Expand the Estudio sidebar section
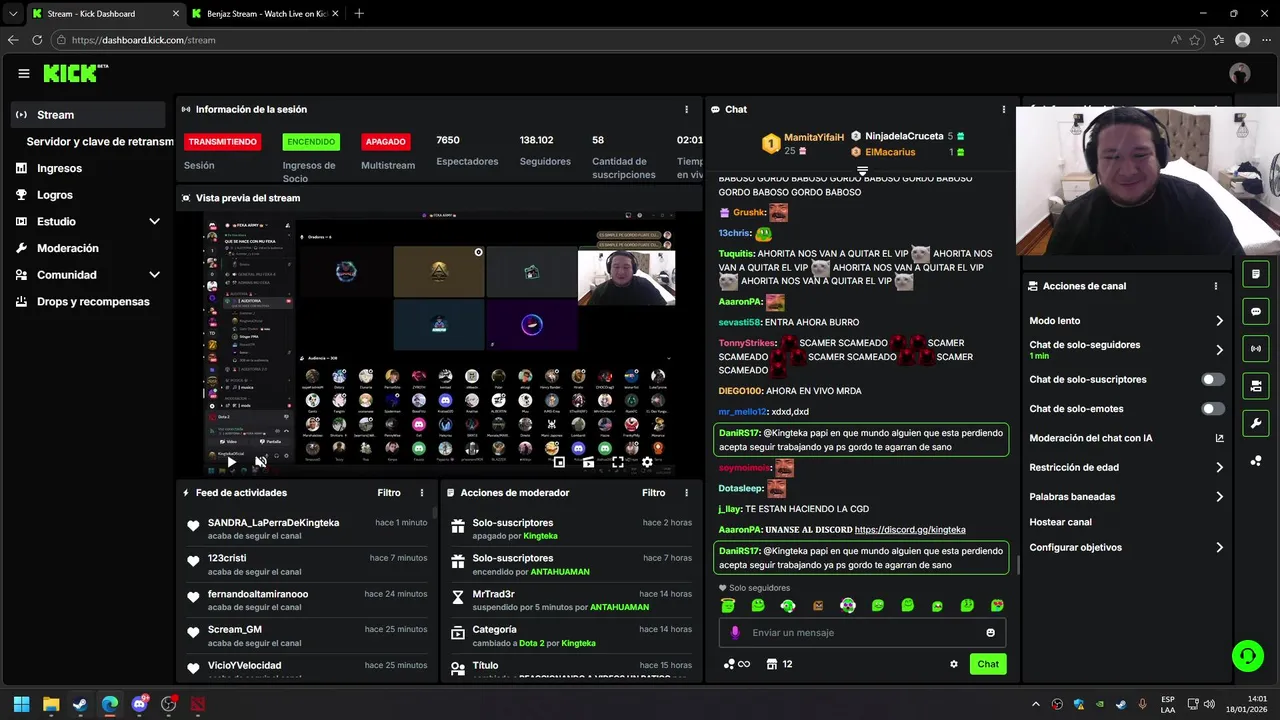Screen dimensions: 1280x720 coord(154,221)
